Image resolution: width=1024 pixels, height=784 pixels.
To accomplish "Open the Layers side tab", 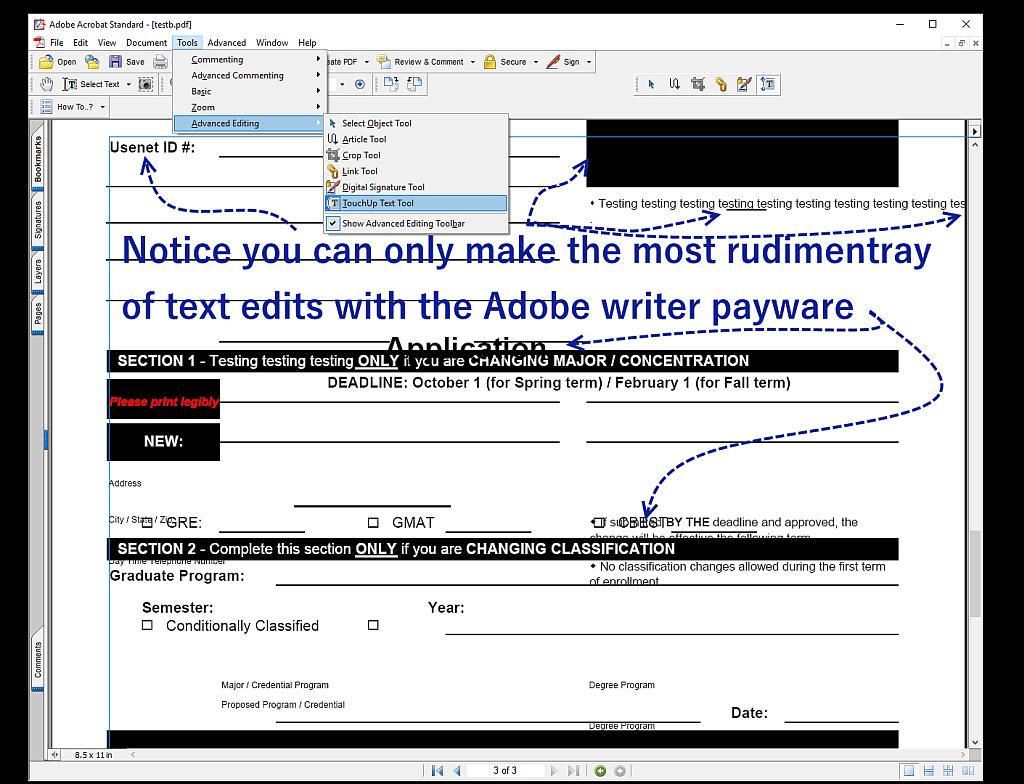I will point(38,272).
